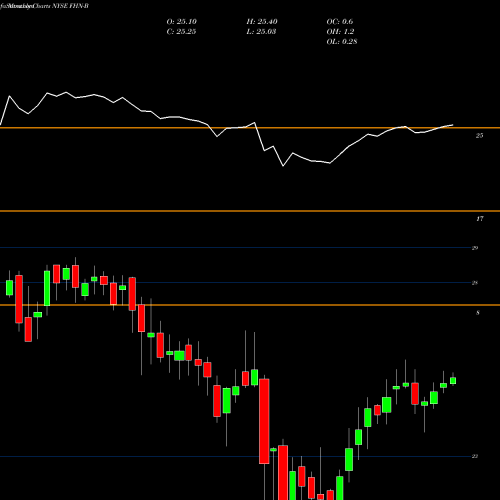The width and height of the screenshot is (500, 500).
Task: Click the "NYSE FHN-B" chart title
Action: click(x=70, y=6)
